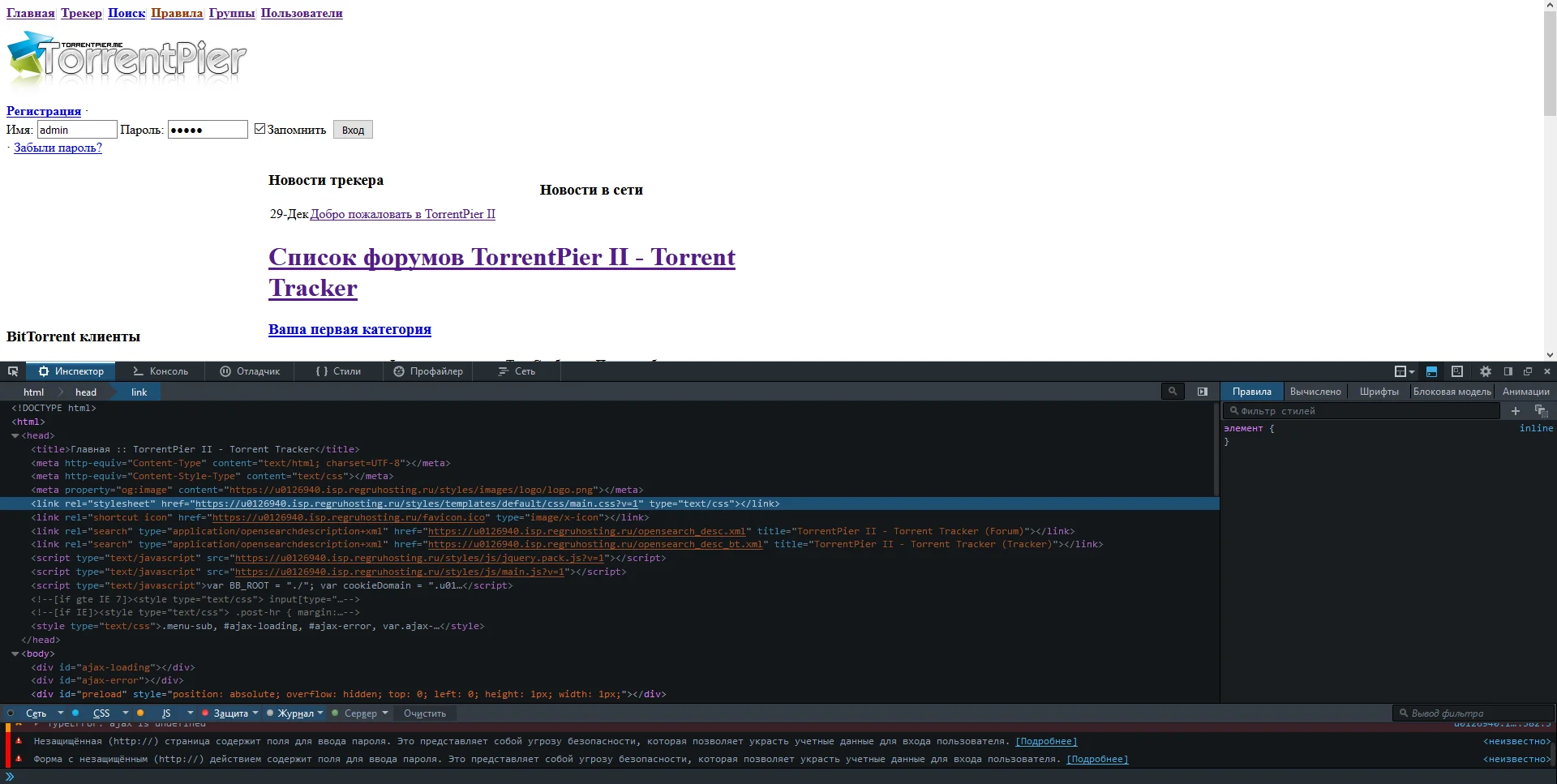The image size is (1557, 784).
Task: Click the link breadcrumb
Action: 139,392
